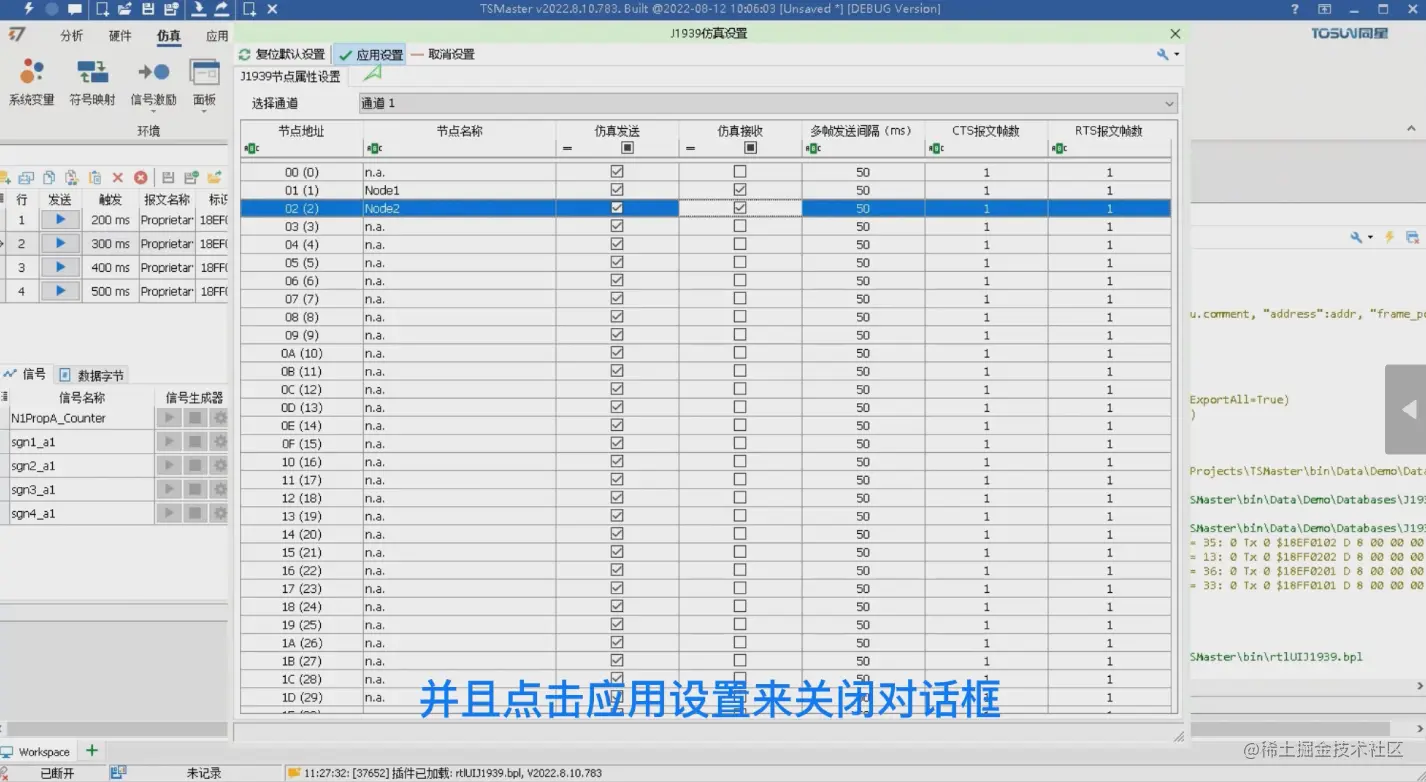Open dropdown arrow beside dialog wrench icon
The image size is (1426, 782).
coord(1177,54)
